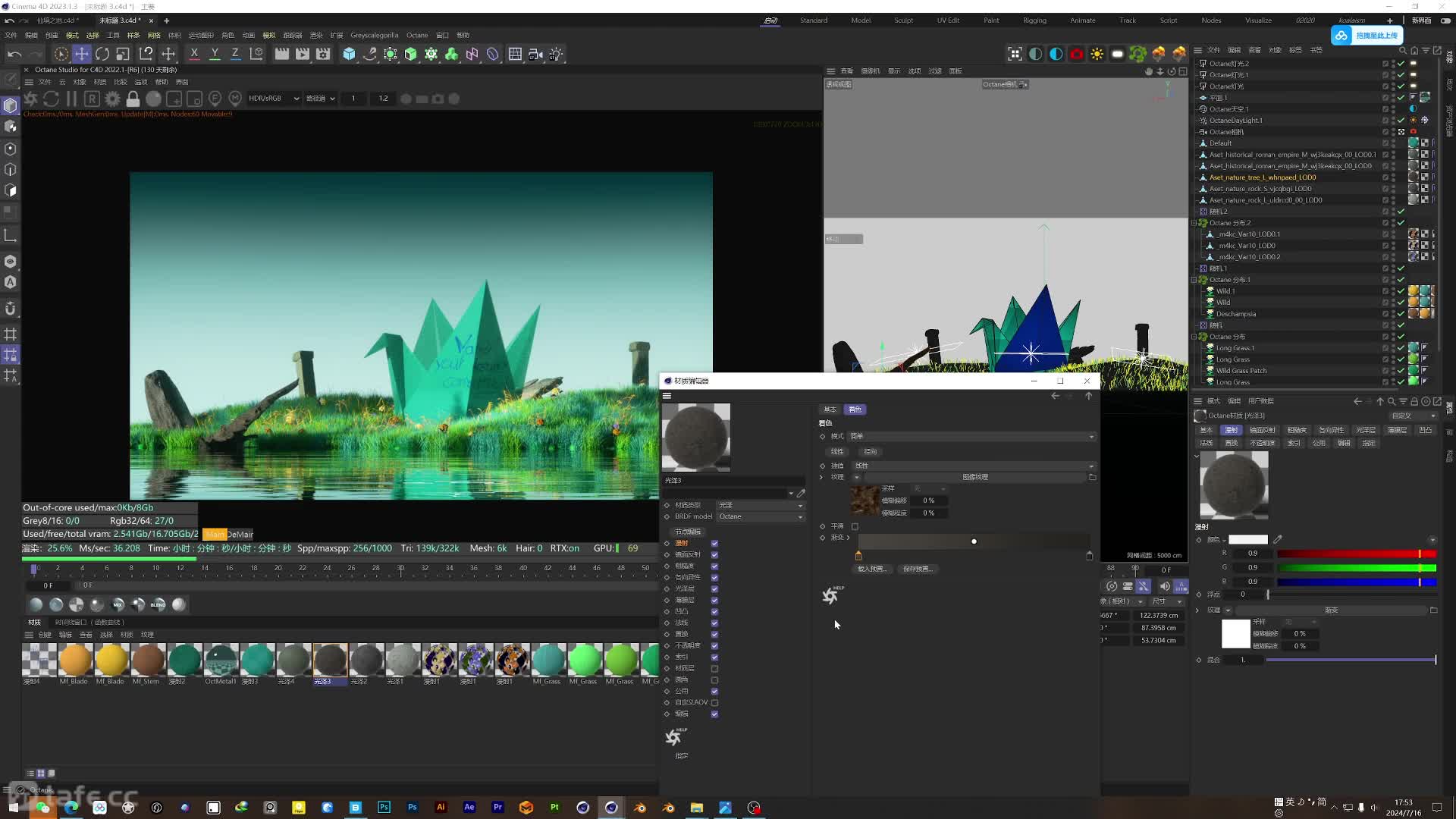The width and height of the screenshot is (1456, 819).
Task: Click the Cube primitive icon
Action: point(349,54)
